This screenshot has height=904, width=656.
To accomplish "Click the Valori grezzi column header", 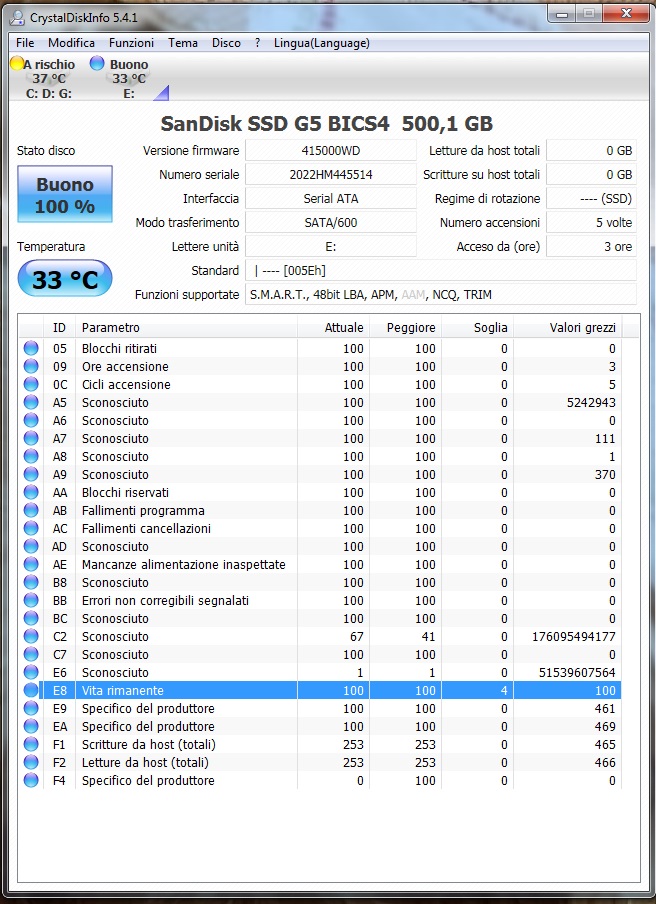I will (568, 327).
